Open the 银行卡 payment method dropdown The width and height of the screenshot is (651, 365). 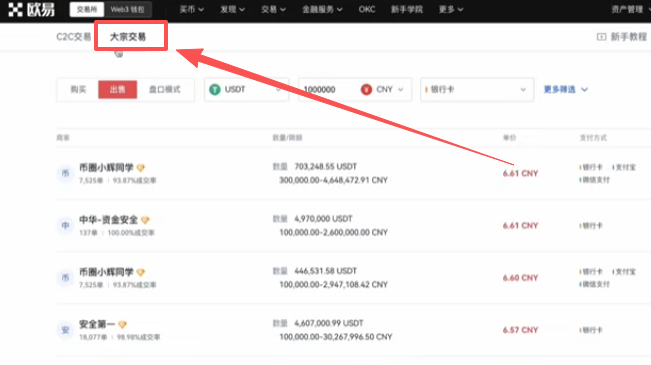(477, 89)
